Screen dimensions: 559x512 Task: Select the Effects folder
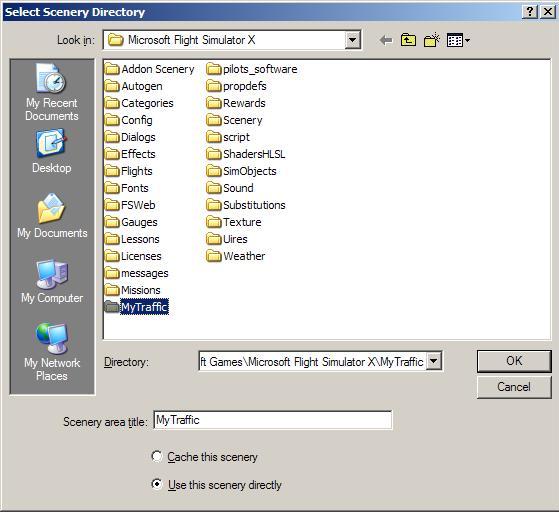[130, 154]
